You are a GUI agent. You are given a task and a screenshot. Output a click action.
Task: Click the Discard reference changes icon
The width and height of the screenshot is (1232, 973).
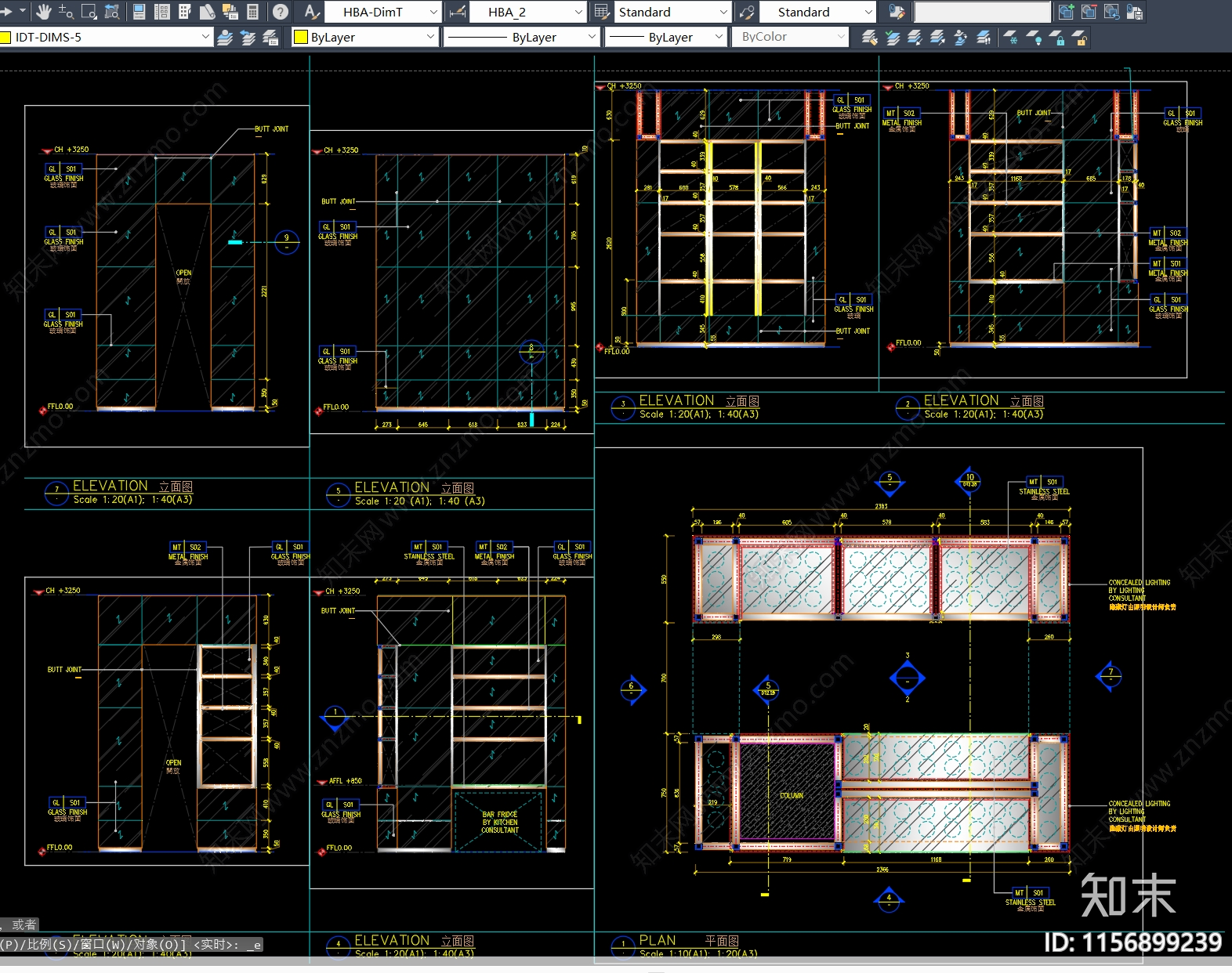click(1111, 12)
